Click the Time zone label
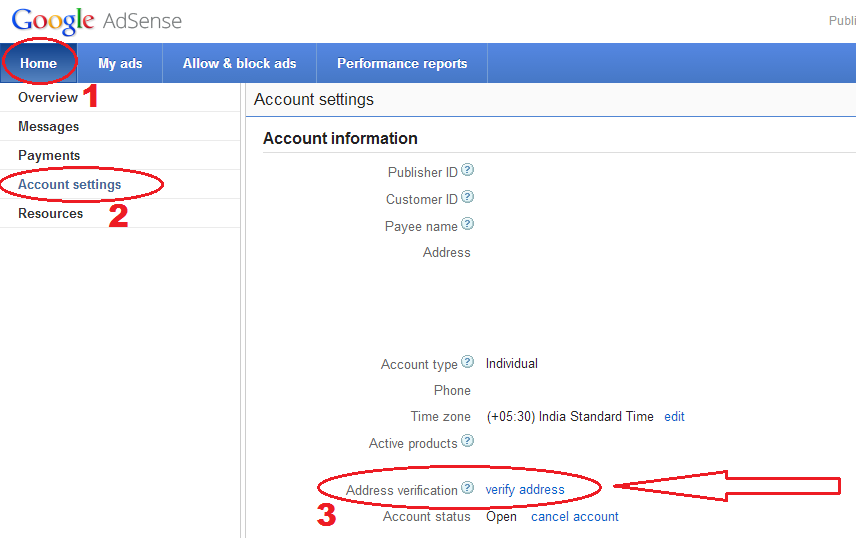Image resolution: width=856 pixels, height=538 pixels. click(440, 417)
